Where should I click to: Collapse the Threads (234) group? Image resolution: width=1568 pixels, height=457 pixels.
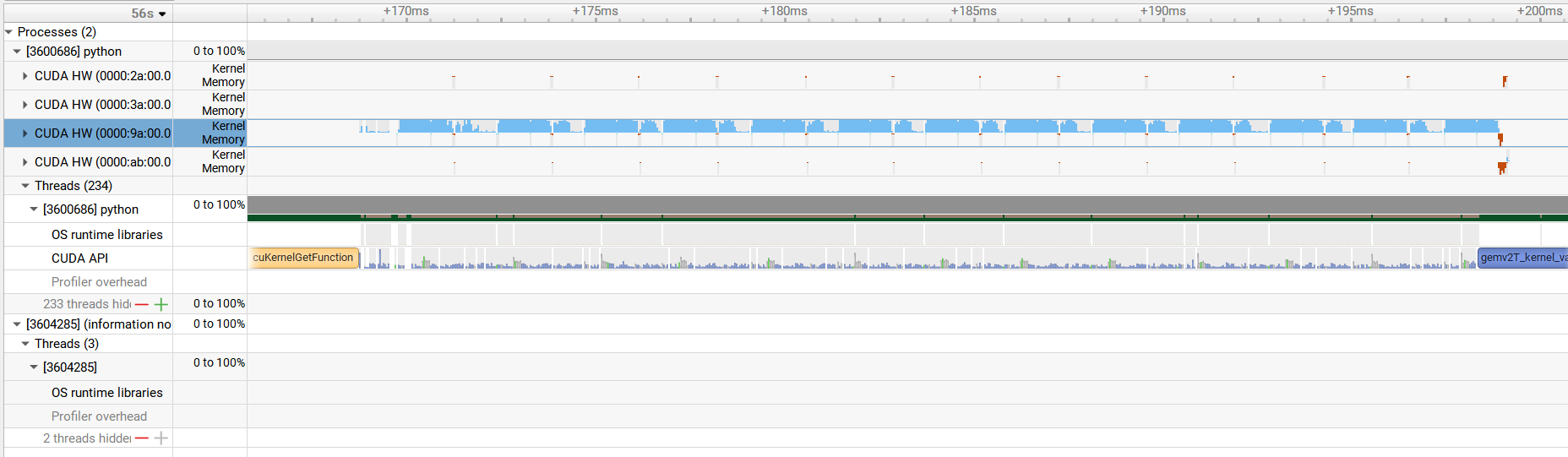[x=25, y=186]
